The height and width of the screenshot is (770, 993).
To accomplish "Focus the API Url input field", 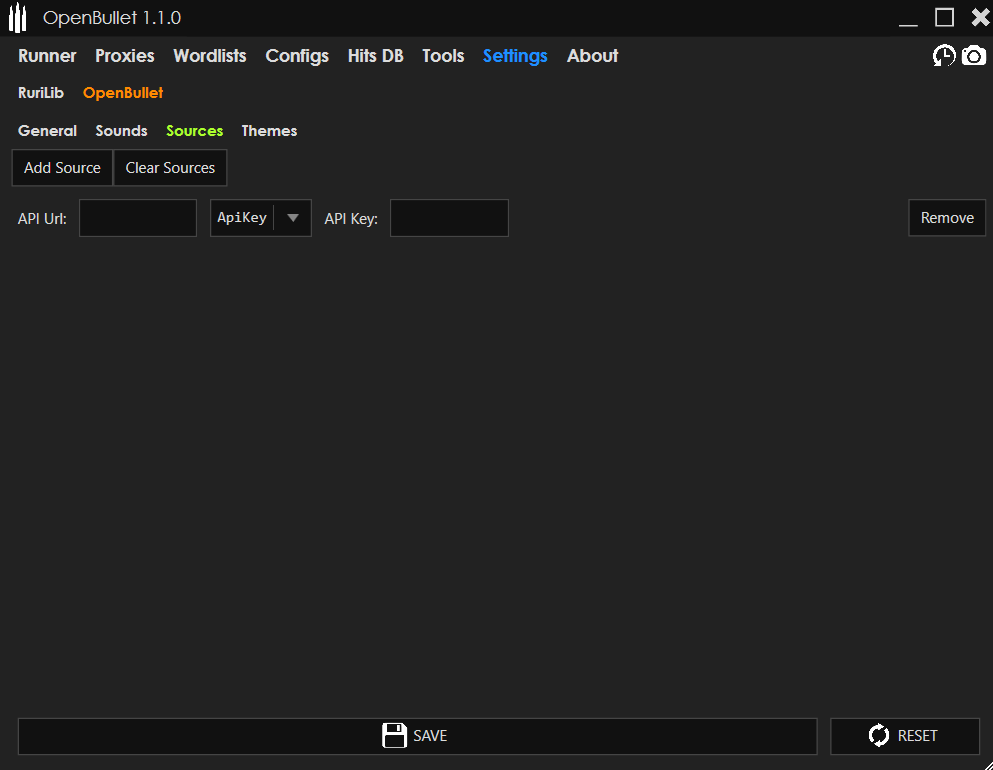I will pos(137,218).
